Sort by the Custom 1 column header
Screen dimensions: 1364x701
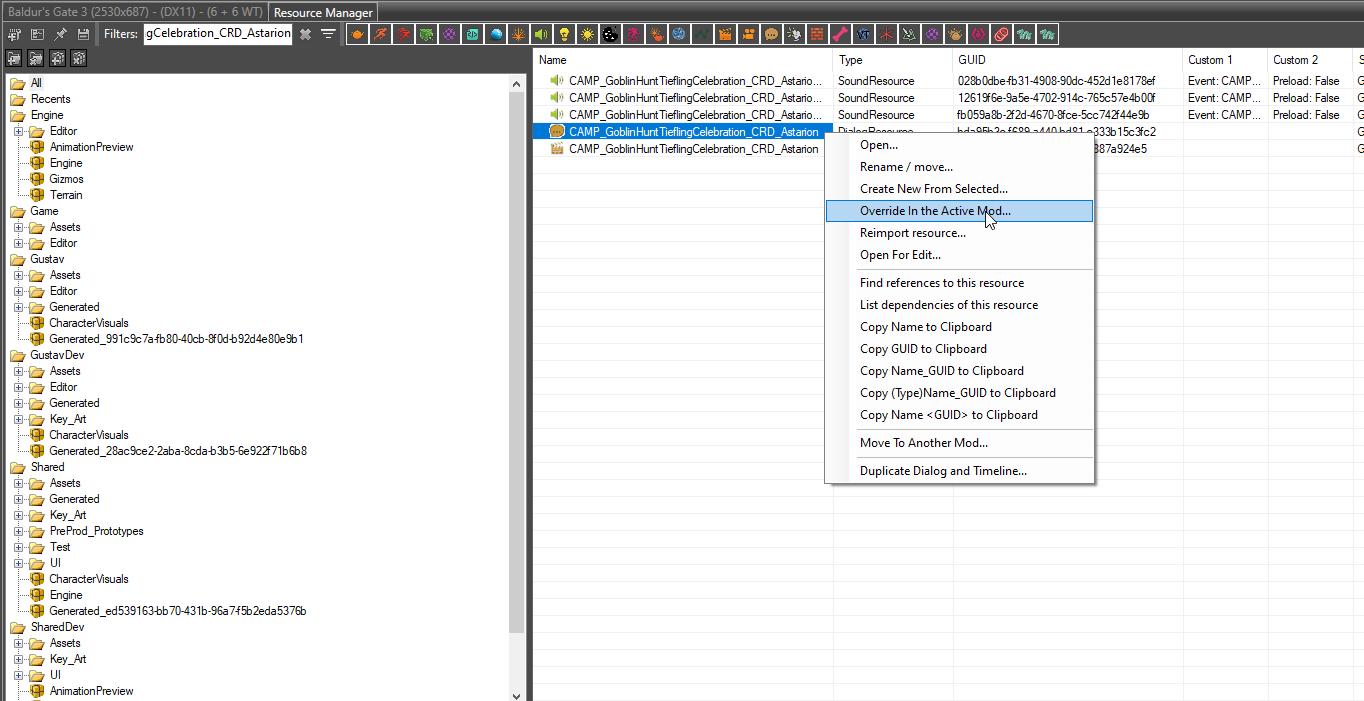click(x=1225, y=60)
